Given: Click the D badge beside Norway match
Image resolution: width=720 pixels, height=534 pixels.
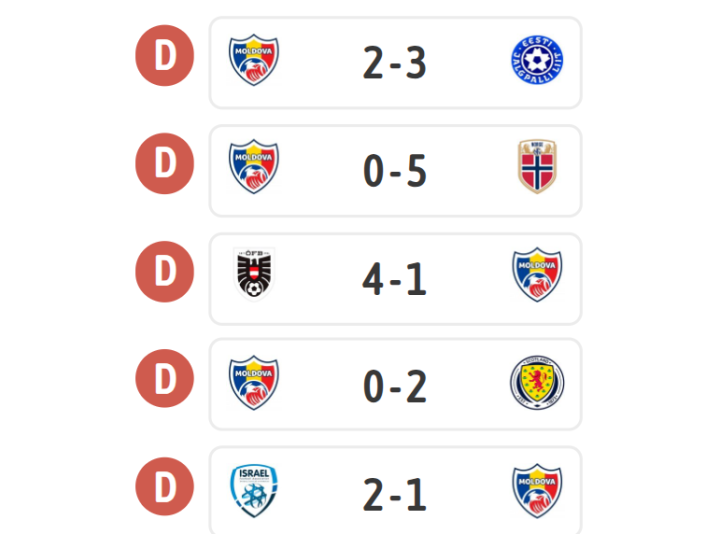Looking at the screenshot, I should (165, 163).
